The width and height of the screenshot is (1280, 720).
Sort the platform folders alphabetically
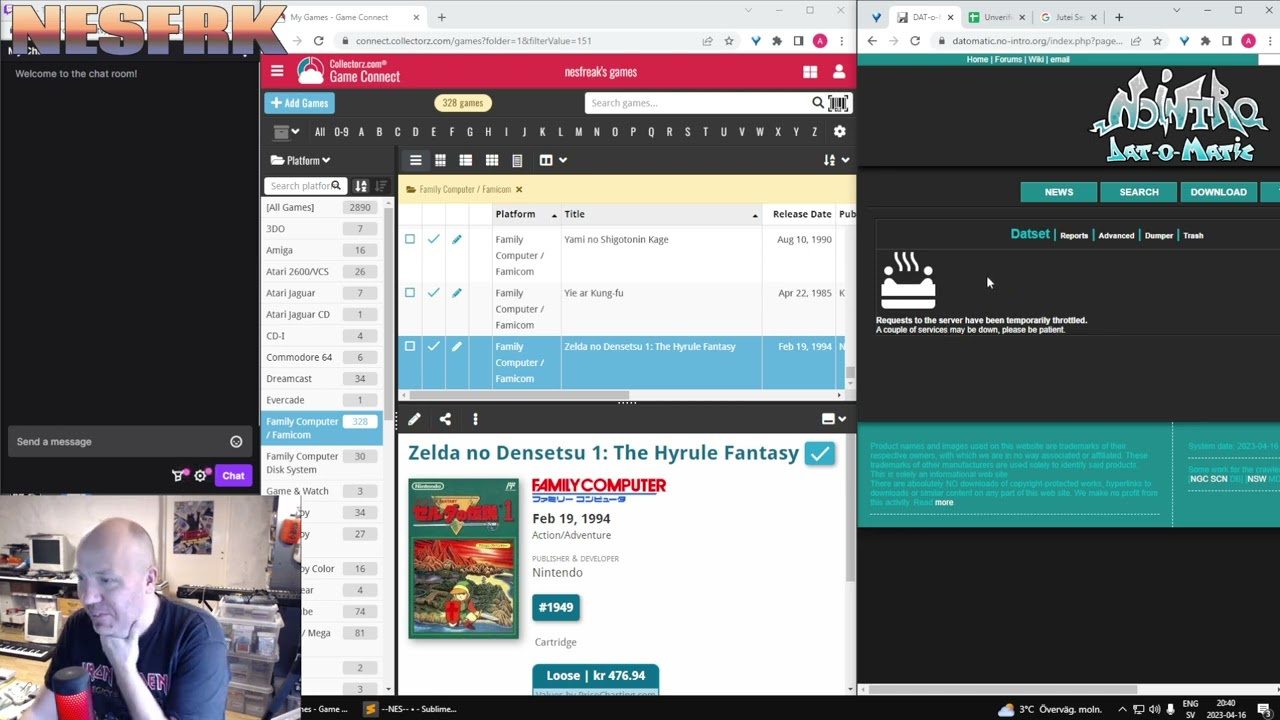[x=361, y=186]
